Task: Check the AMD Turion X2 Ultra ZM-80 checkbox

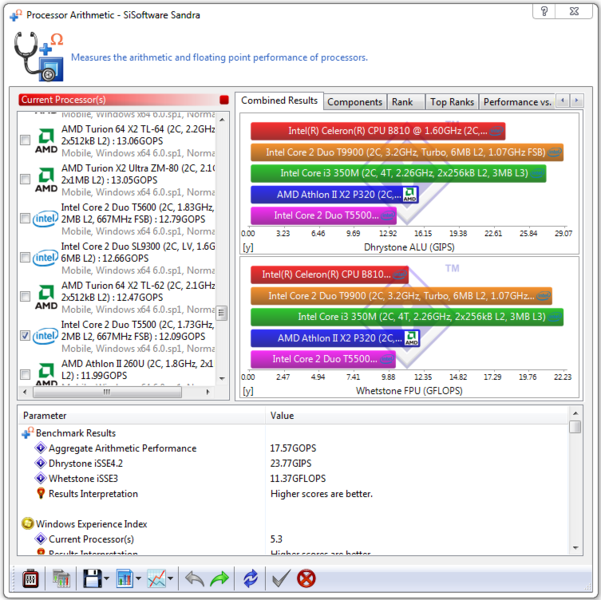Action: click(25, 179)
